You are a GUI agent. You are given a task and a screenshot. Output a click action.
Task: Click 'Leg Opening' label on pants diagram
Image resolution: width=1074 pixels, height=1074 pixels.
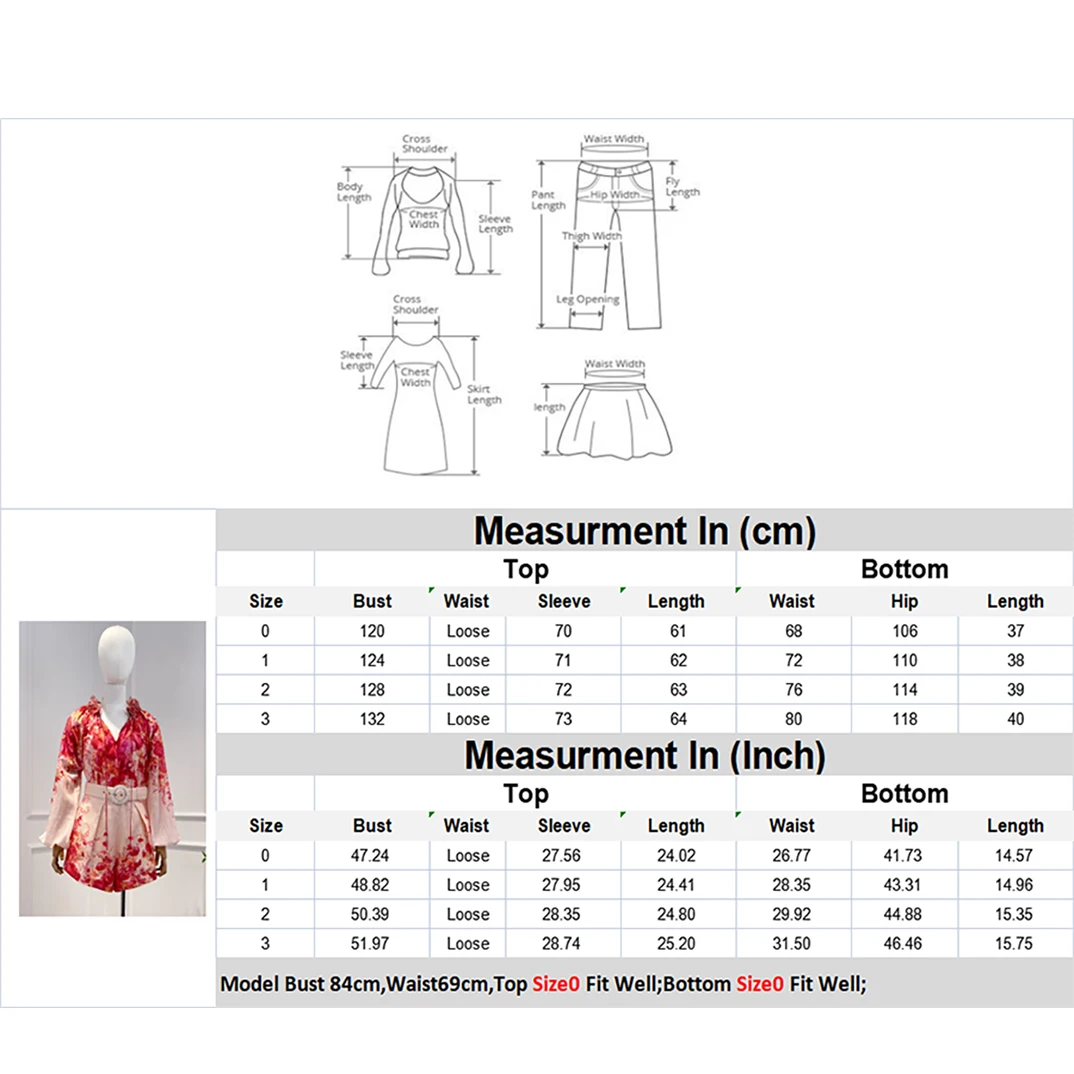point(588,299)
